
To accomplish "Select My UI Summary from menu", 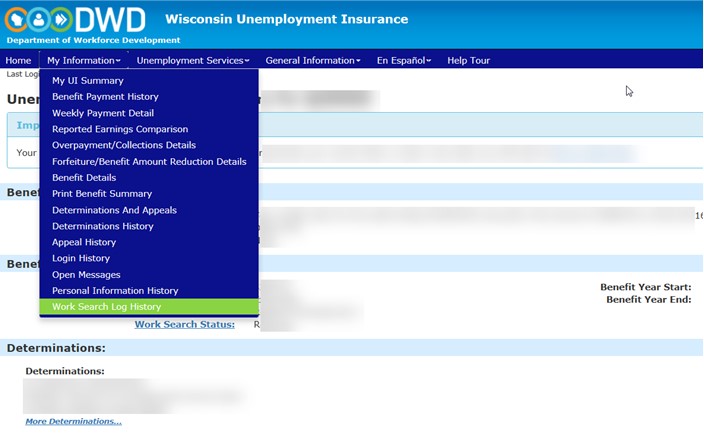I will [88, 81].
